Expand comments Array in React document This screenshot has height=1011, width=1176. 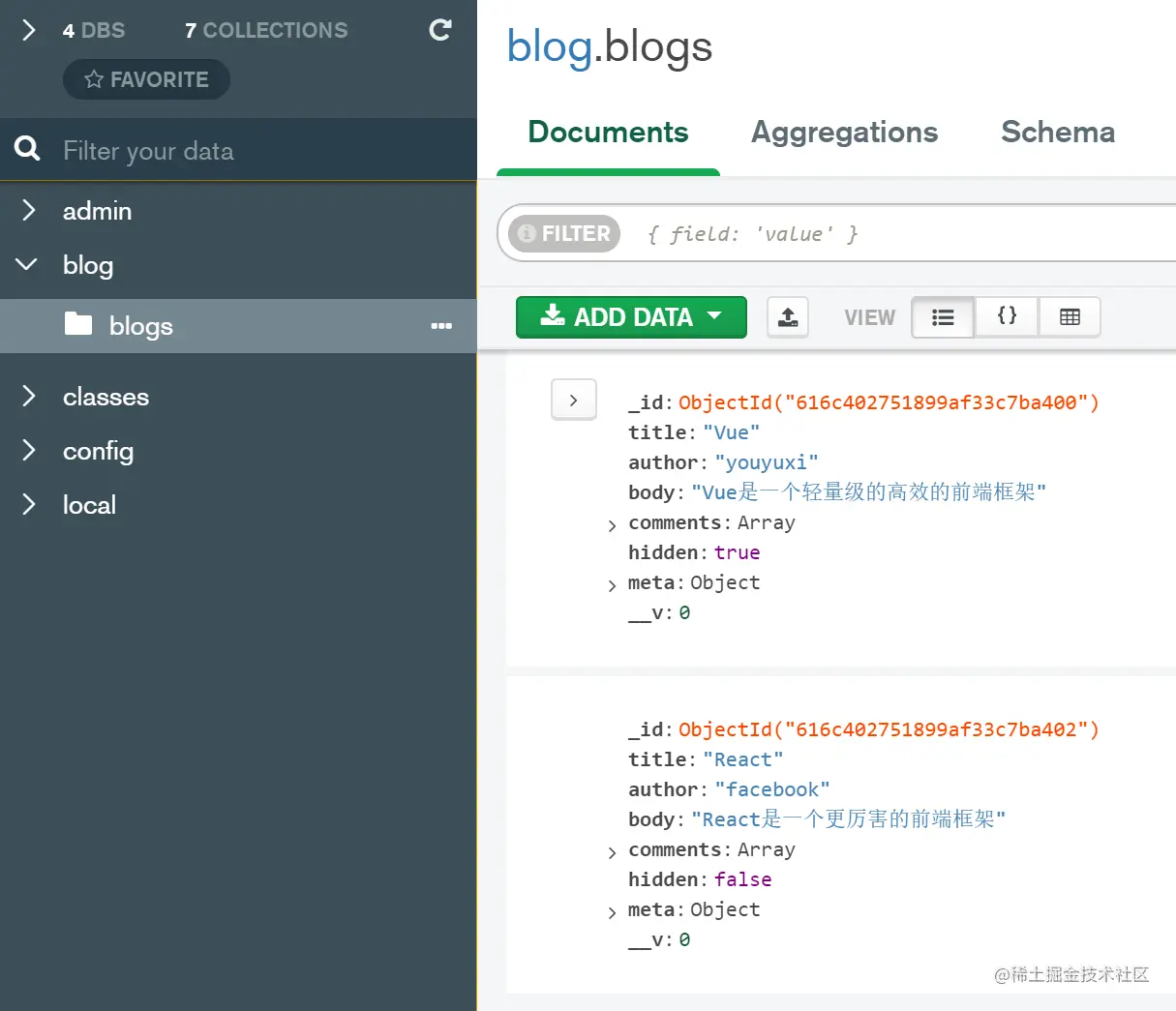[x=612, y=852]
